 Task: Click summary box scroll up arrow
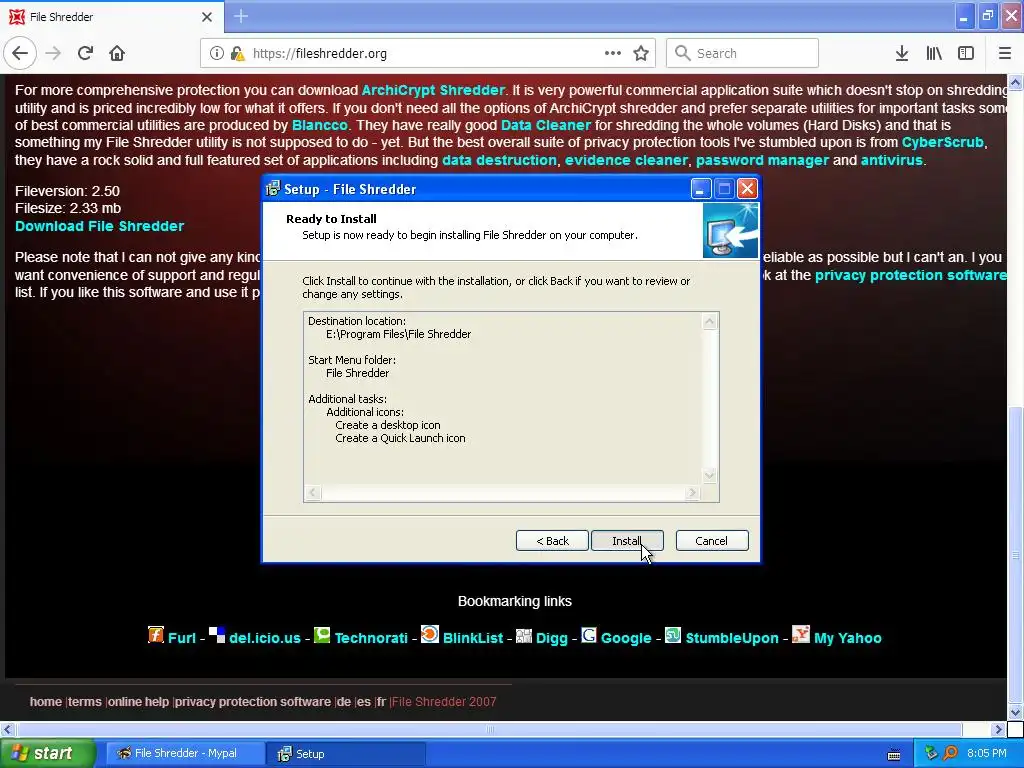click(x=709, y=321)
